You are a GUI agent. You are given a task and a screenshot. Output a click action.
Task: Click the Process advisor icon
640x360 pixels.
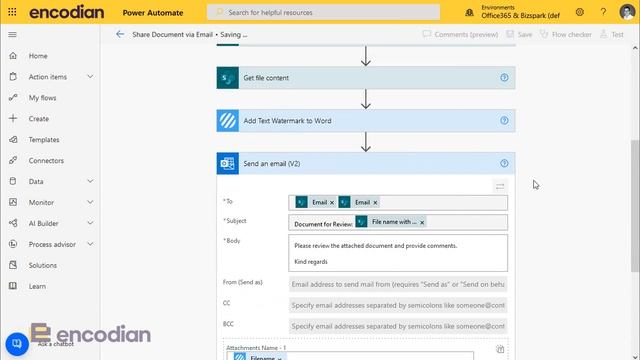click(13, 244)
